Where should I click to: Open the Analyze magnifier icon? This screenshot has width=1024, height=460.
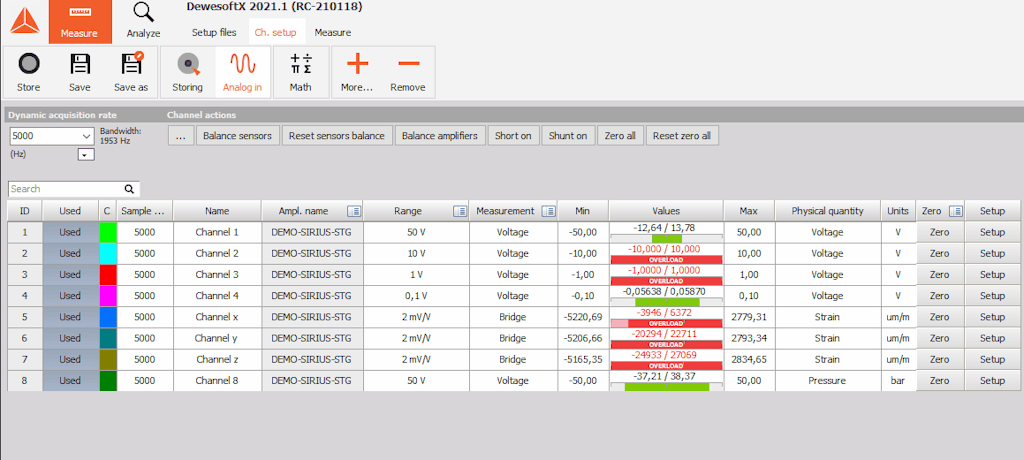click(143, 12)
